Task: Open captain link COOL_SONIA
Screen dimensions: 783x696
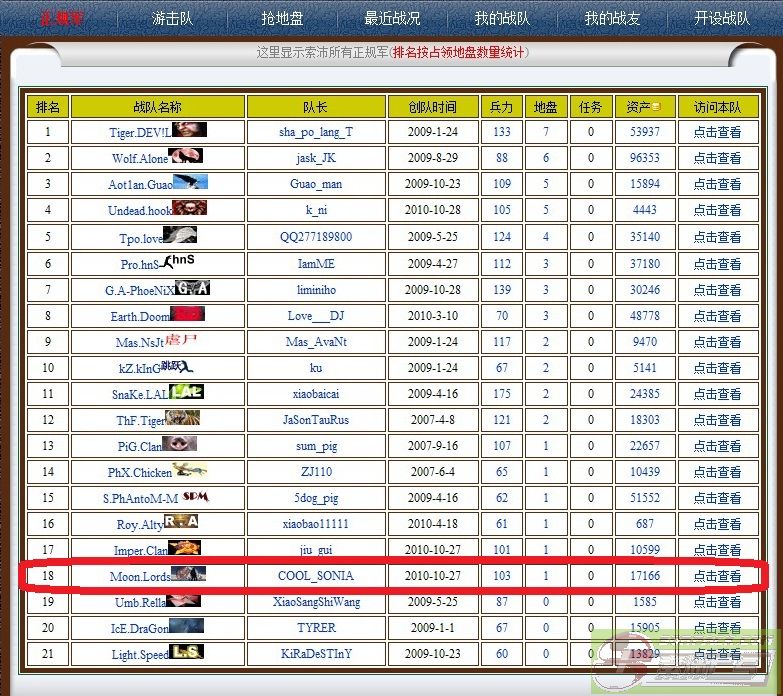Action: [316, 576]
